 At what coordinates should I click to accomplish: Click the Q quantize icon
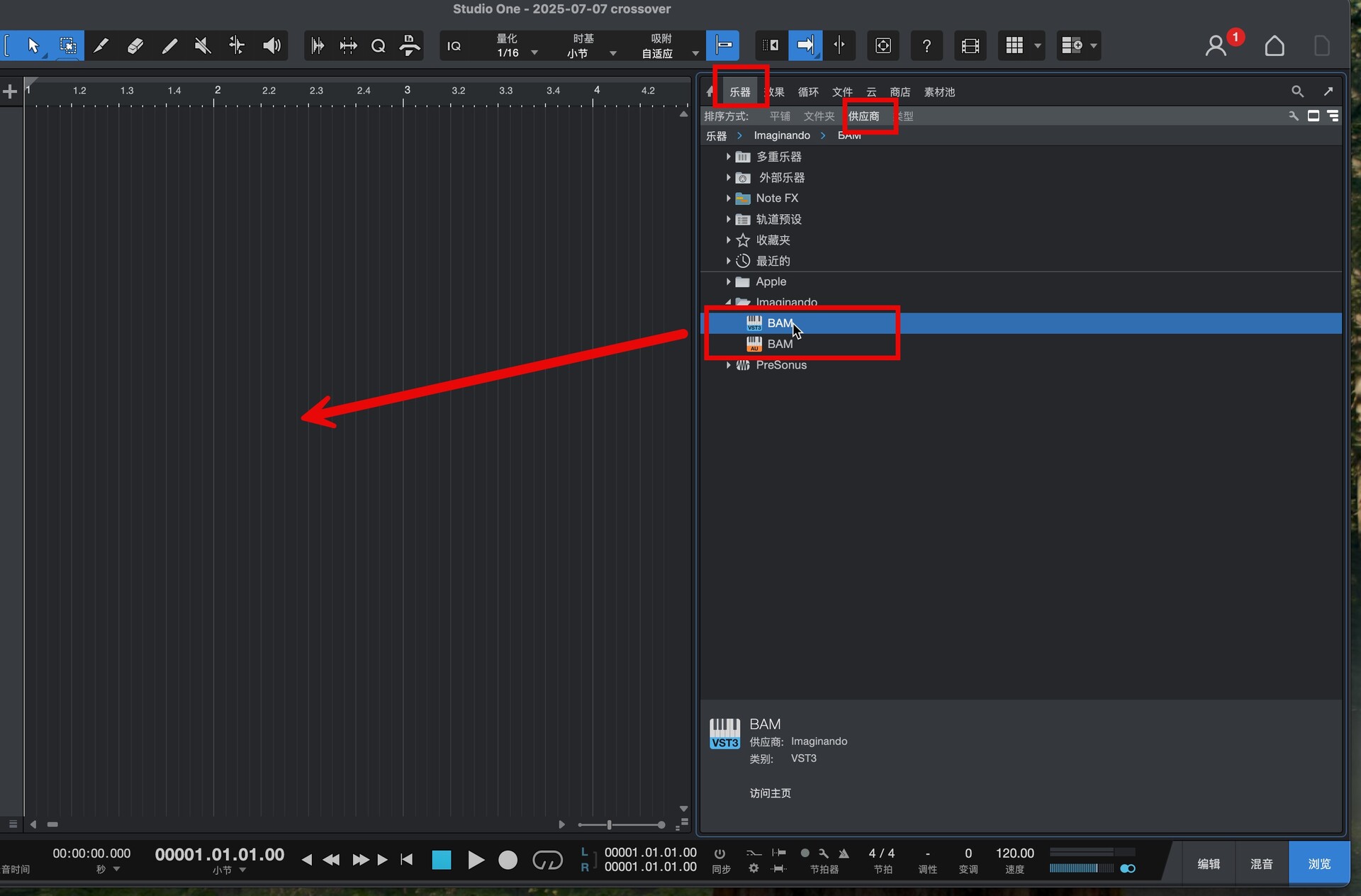point(379,46)
